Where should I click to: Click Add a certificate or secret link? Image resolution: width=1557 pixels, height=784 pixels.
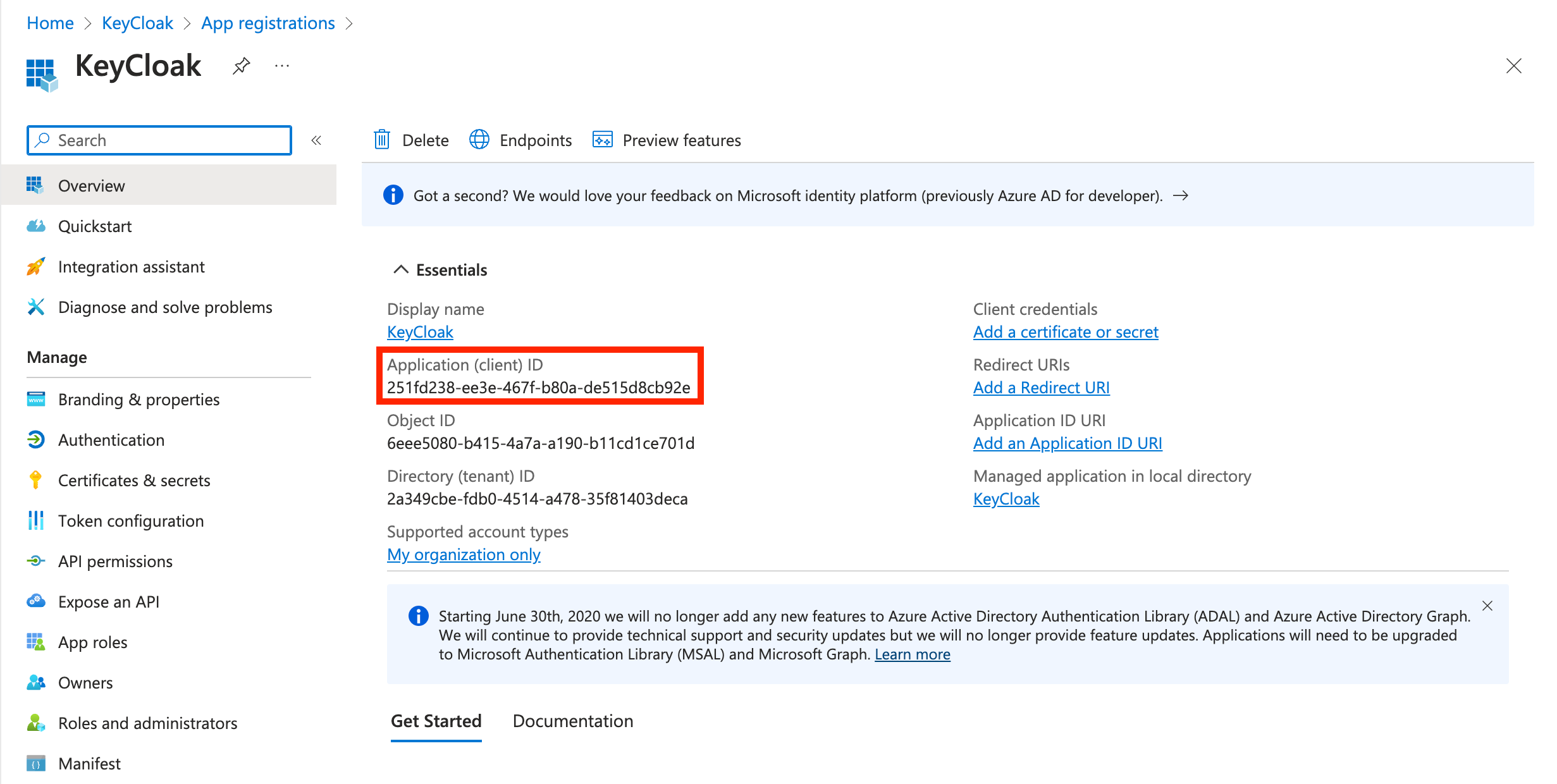pyautogui.click(x=1065, y=332)
